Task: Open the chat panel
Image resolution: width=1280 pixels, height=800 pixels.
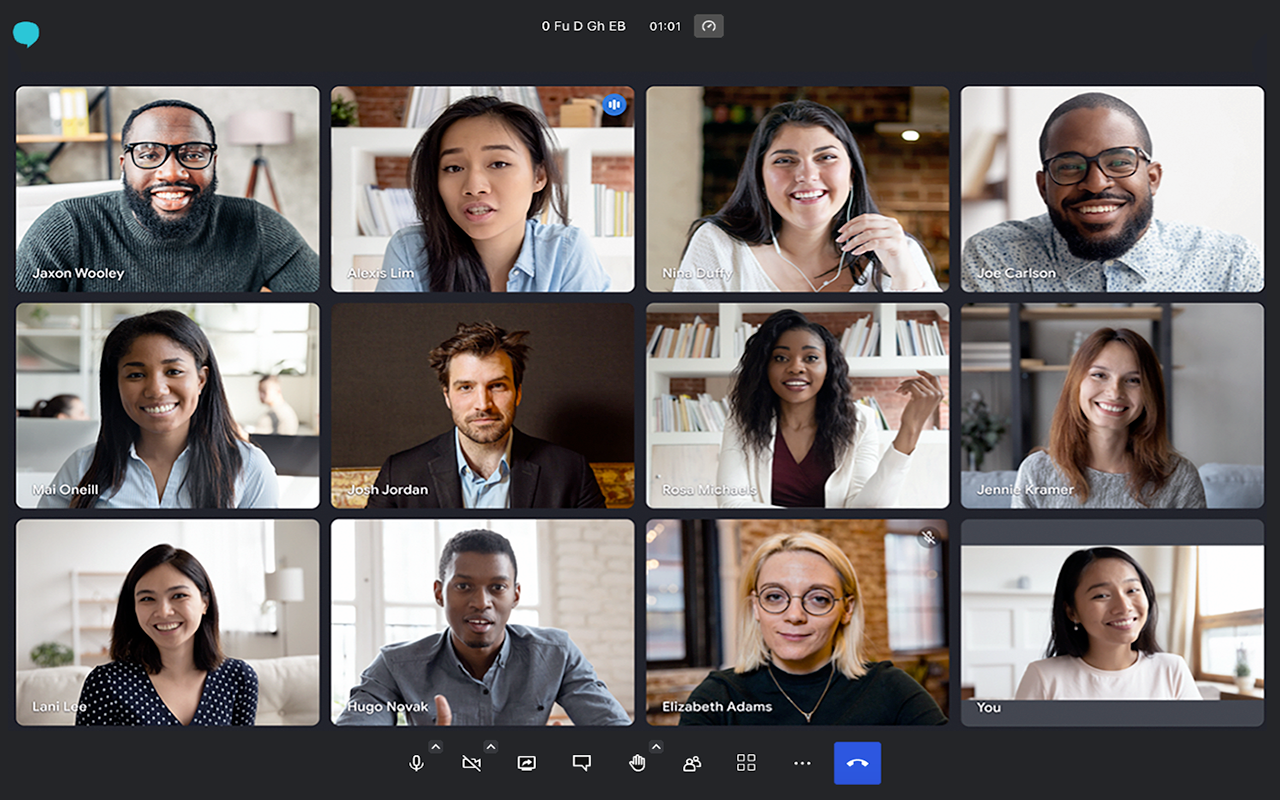Action: coord(582,763)
